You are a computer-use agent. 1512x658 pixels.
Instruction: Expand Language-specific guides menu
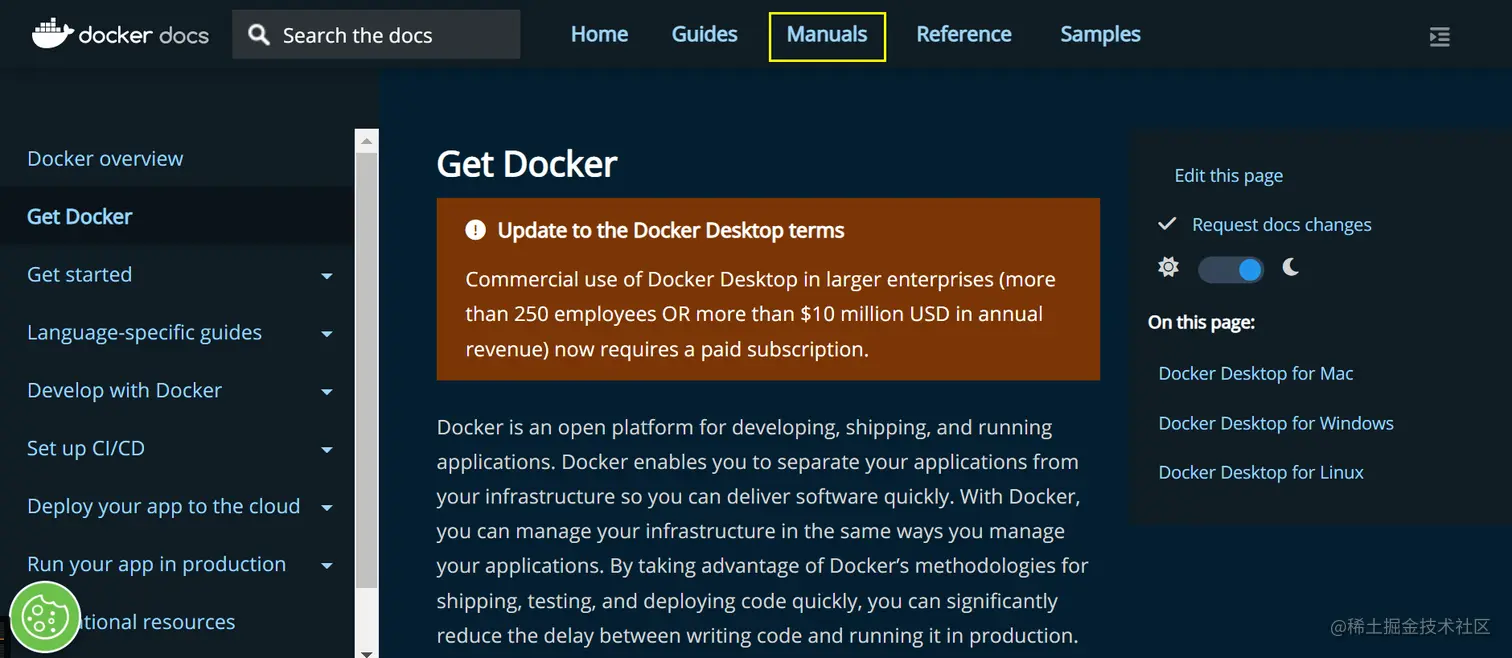pos(326,334)
